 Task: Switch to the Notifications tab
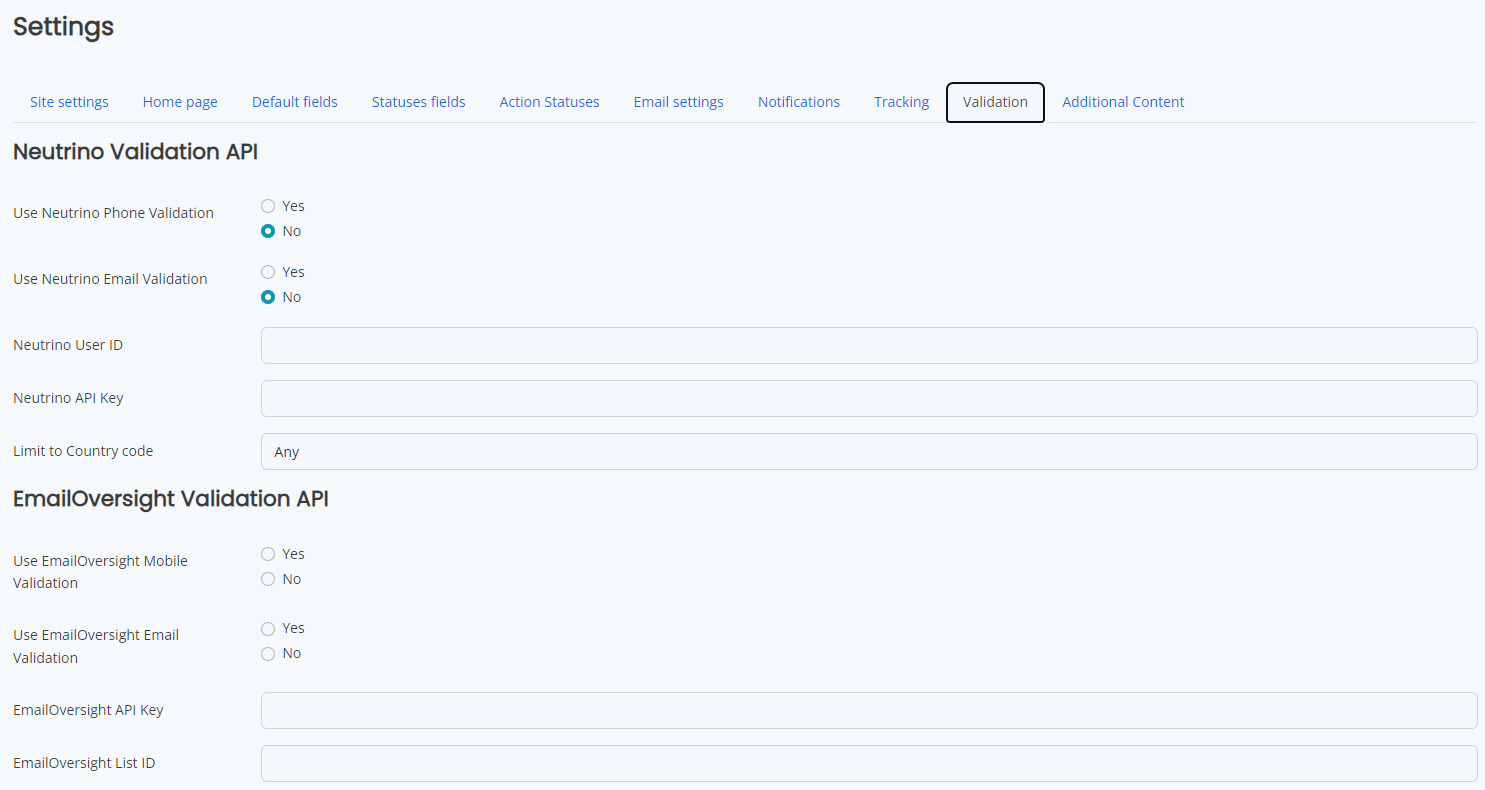[799, 102]
